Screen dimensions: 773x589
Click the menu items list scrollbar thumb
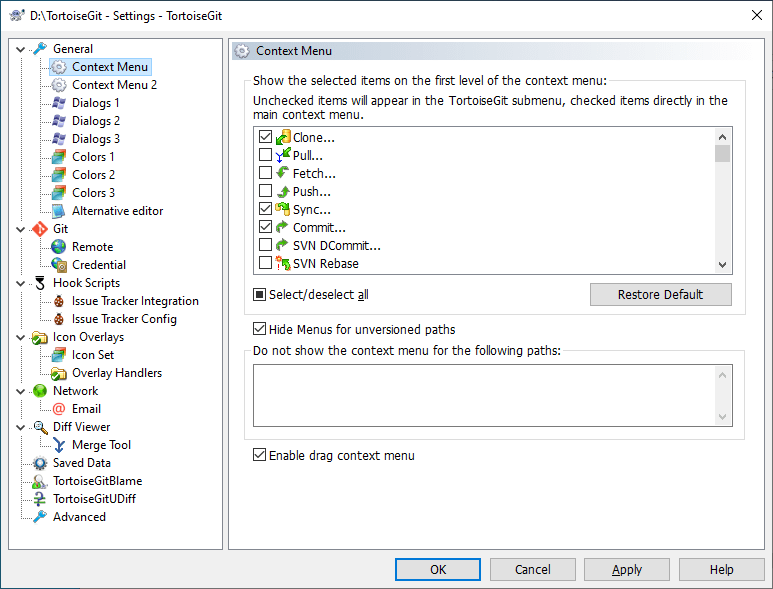pyautogui.click(x=722, y=153)
